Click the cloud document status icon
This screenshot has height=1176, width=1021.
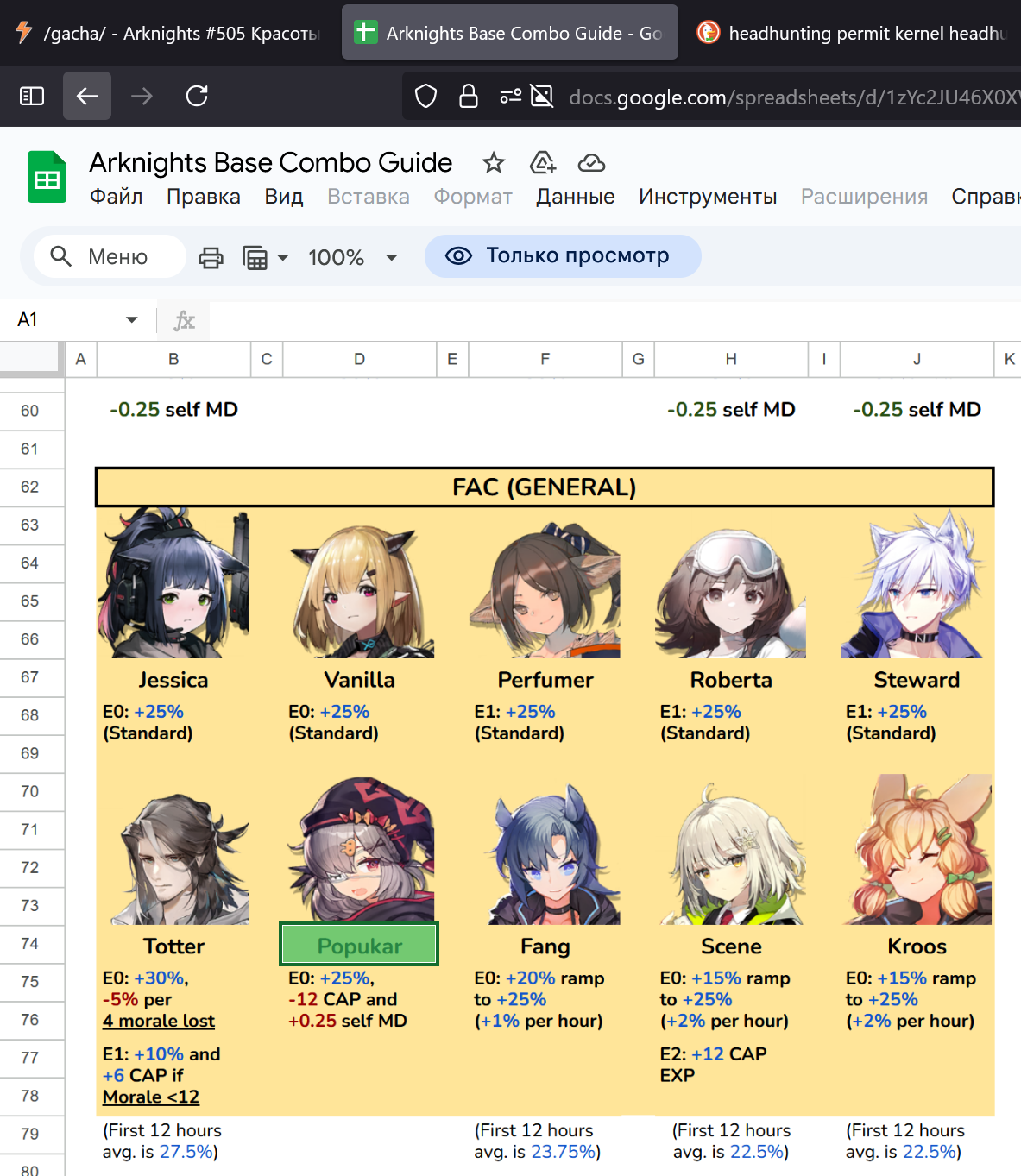pos(591,162)
